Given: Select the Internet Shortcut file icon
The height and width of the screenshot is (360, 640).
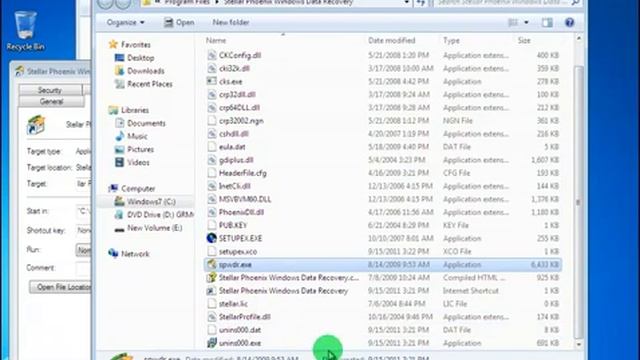Looking at the screenshot, I should click(211, 290).
